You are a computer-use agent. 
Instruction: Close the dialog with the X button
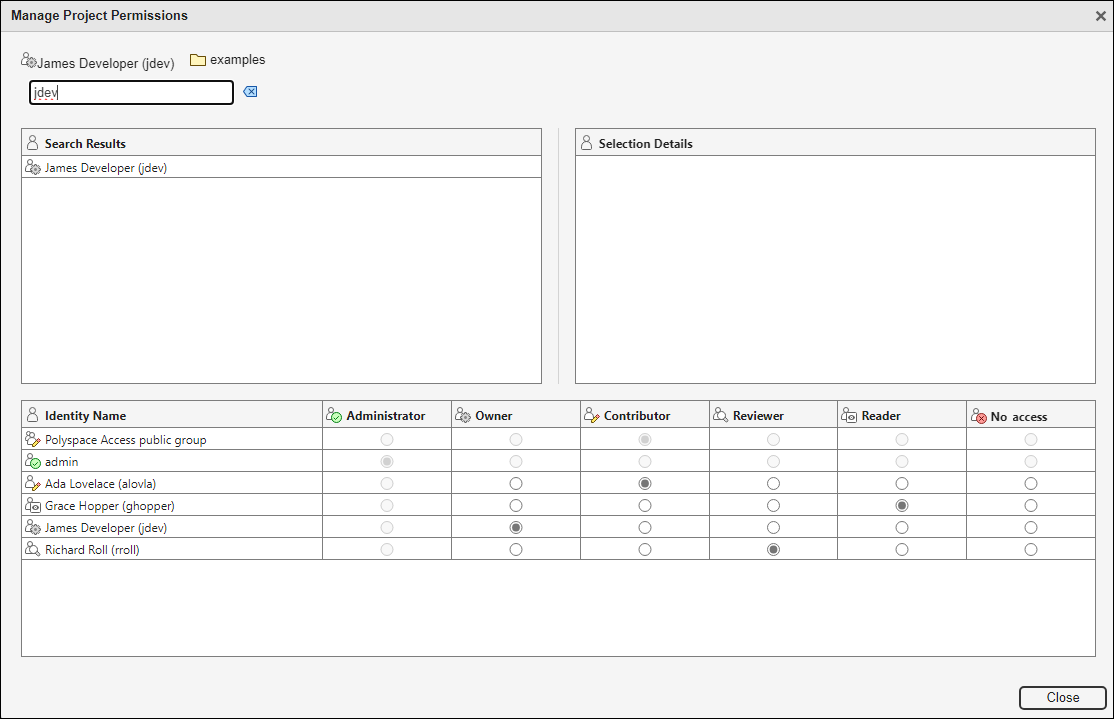point(1100,16)
